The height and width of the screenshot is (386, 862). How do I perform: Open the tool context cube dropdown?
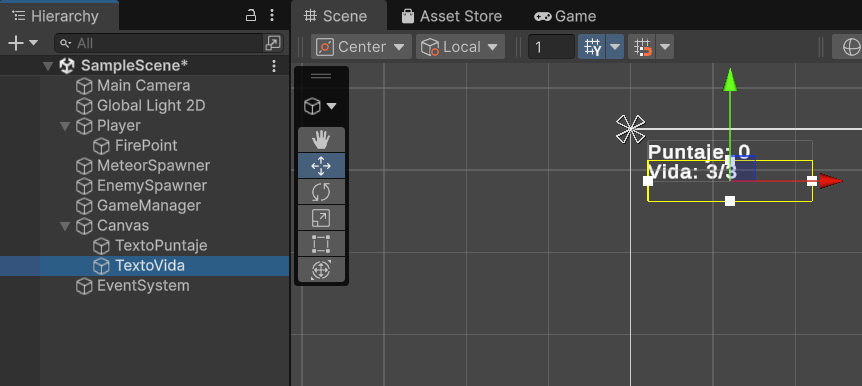321,106
